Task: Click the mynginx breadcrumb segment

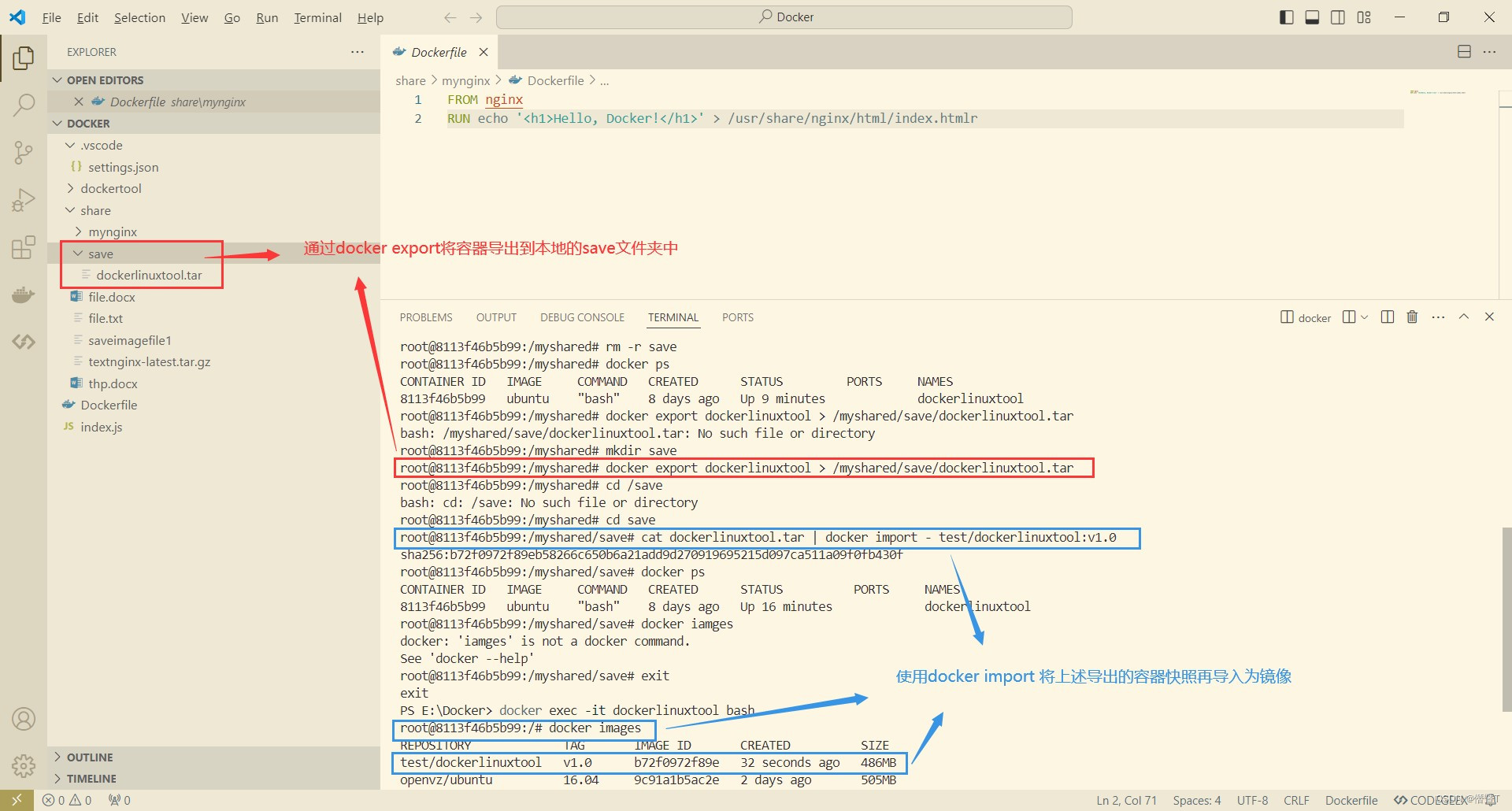Action: (465, 80)
